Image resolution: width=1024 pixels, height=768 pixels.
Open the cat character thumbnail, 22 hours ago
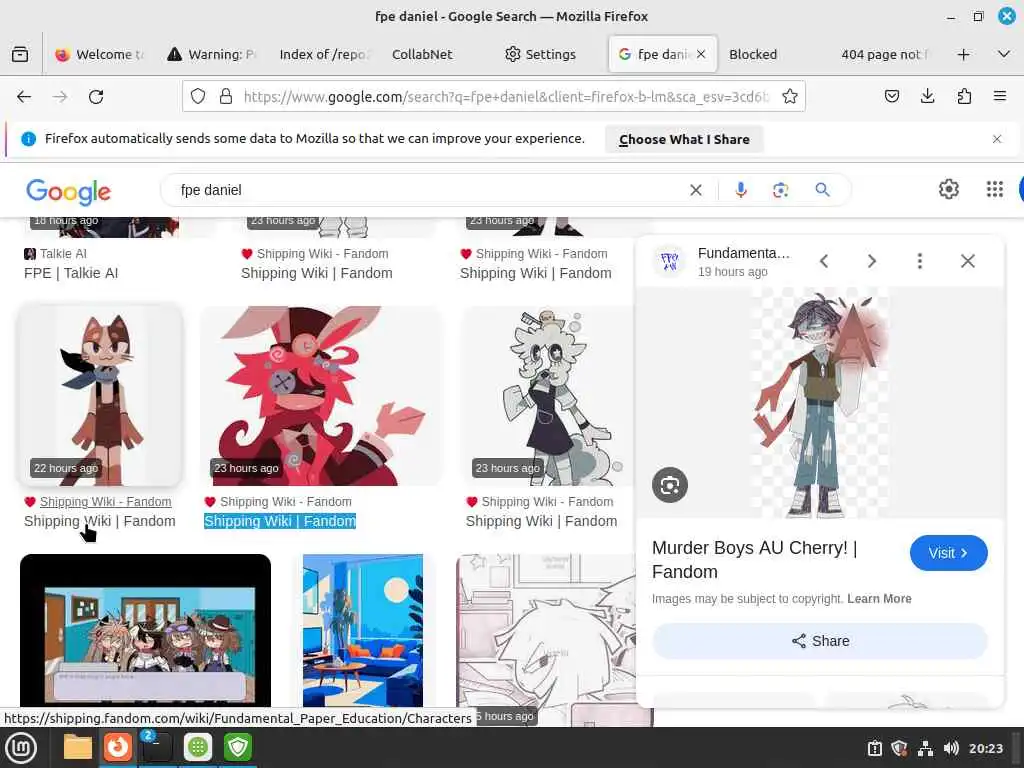[100, 396]
